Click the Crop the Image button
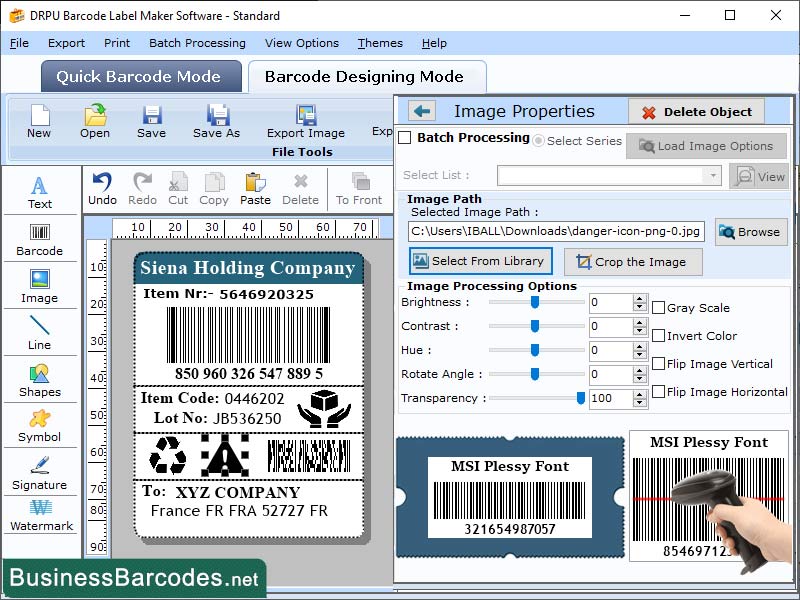This screenshot has height=600, width=800. click(x=633, y=262)
